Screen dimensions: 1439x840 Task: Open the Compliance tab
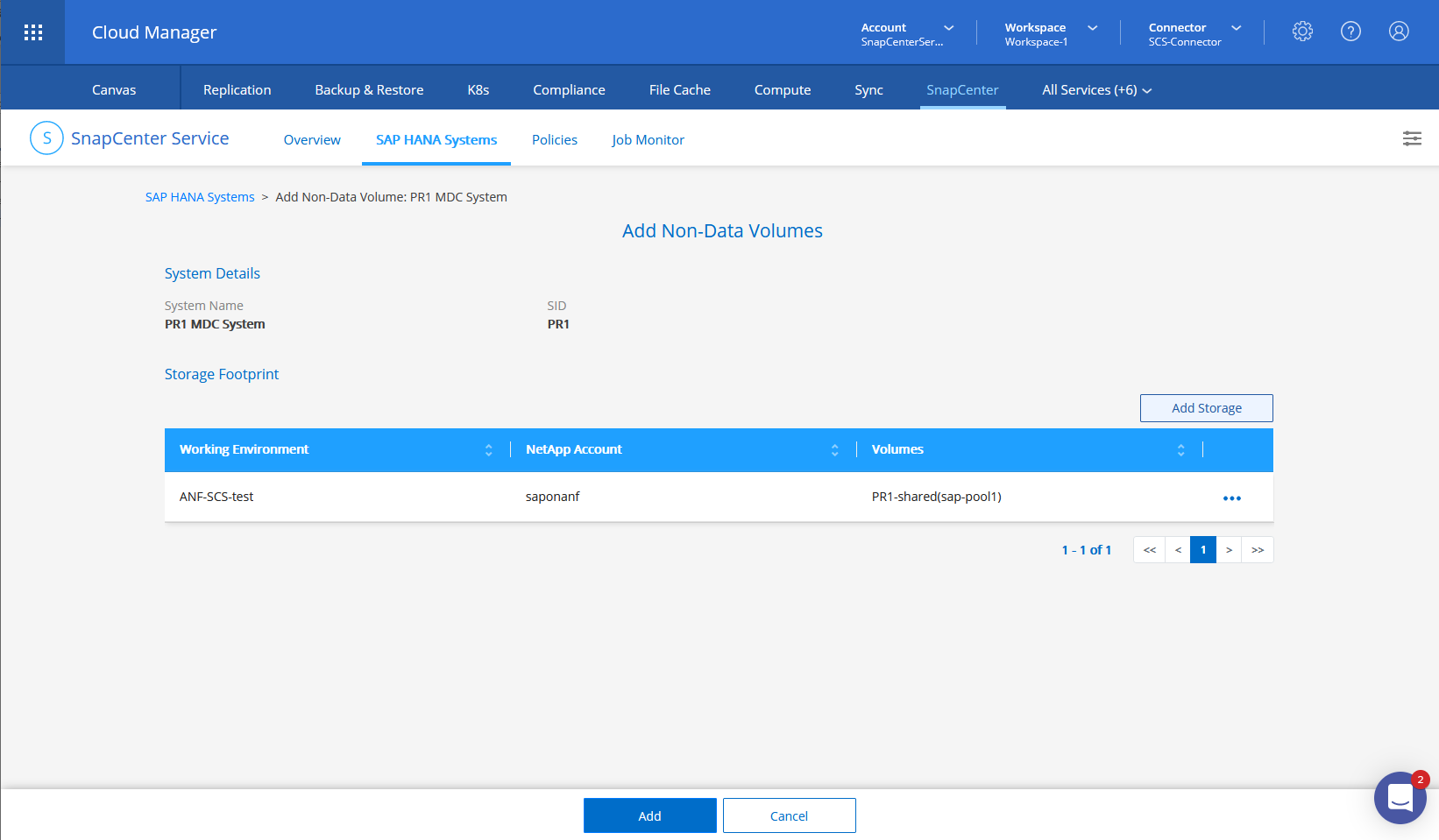570,90
